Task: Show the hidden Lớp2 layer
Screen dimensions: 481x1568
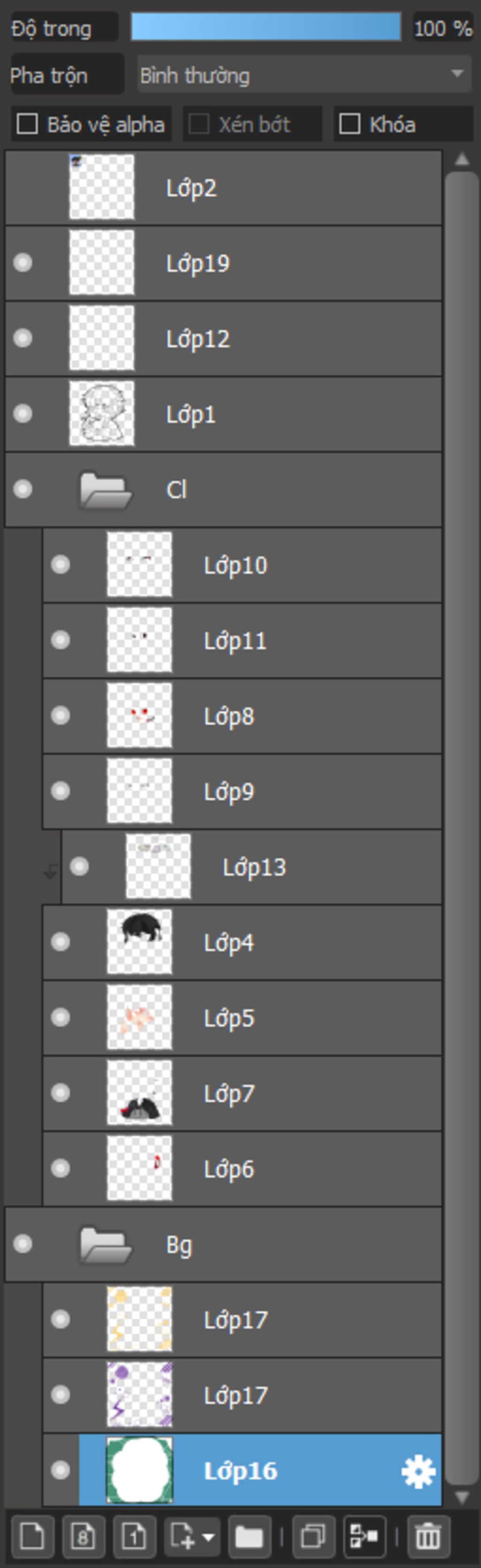Action: [23, 187]
